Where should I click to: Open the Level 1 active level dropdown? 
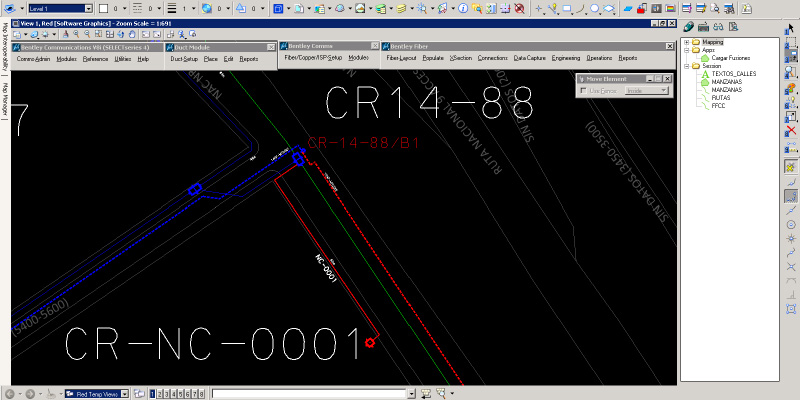(58, 8)
